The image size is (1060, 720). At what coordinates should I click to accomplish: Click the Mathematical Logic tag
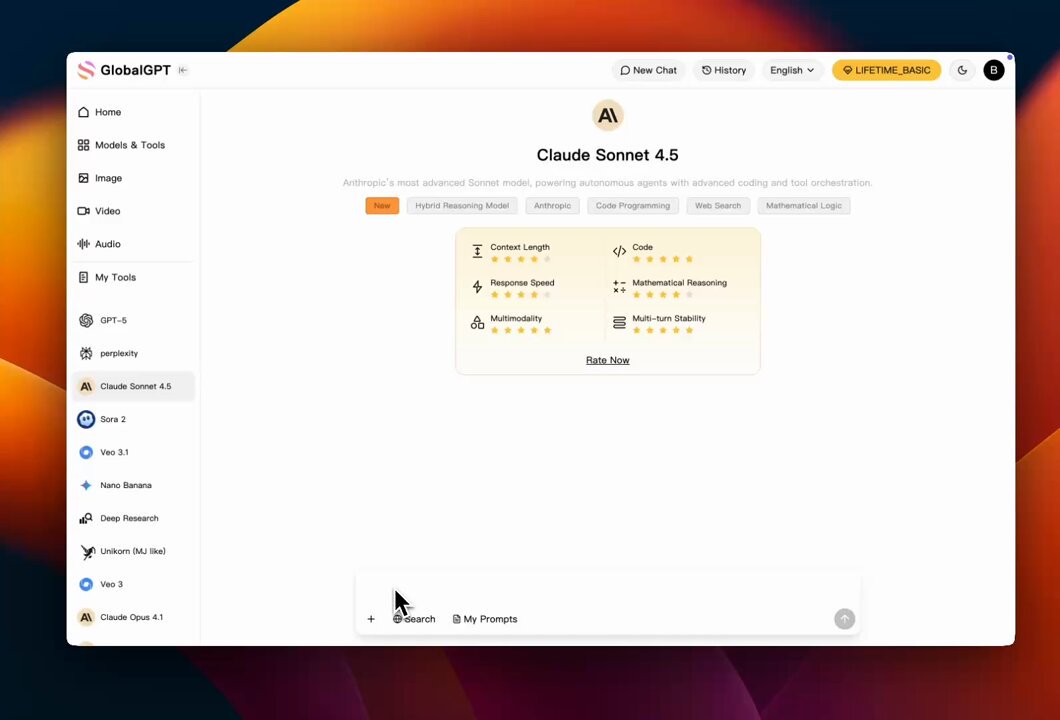tap(804, 206)
